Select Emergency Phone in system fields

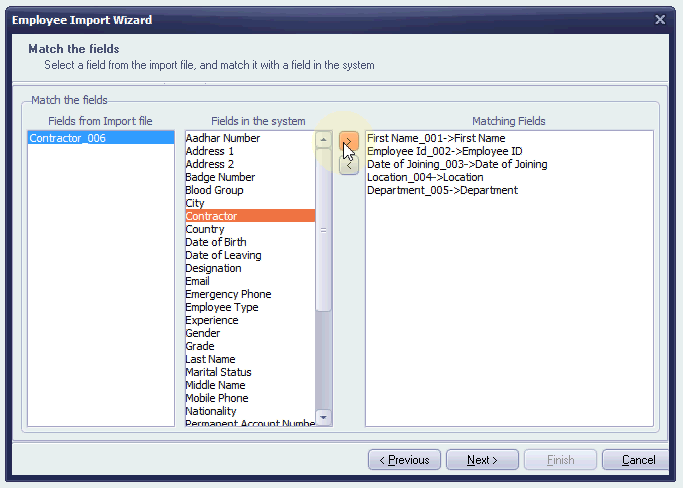[x=250, y=295]
